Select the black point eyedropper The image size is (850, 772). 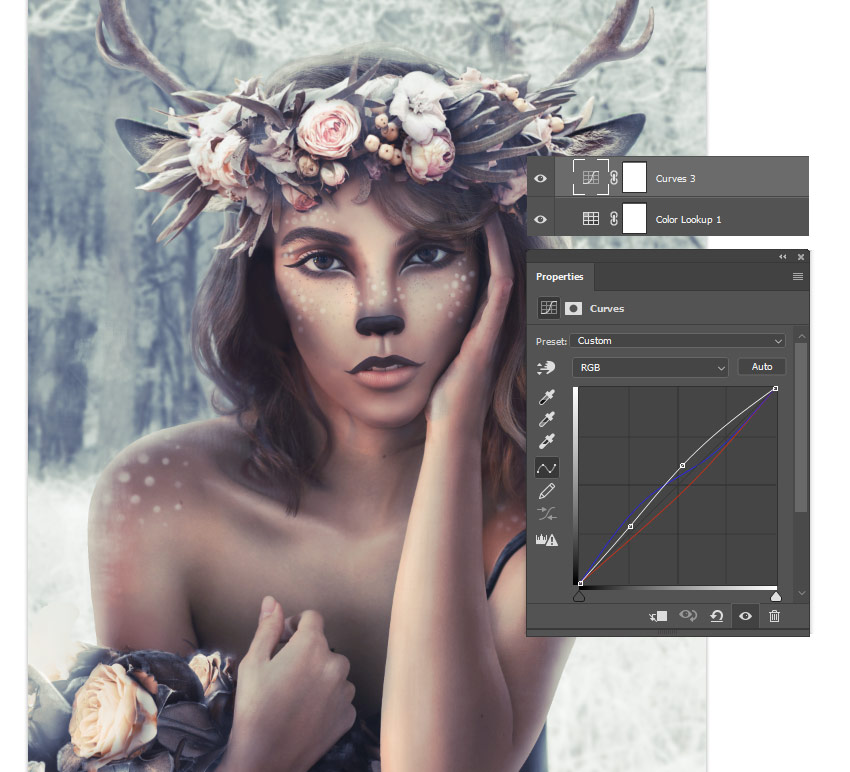(546, 397)
